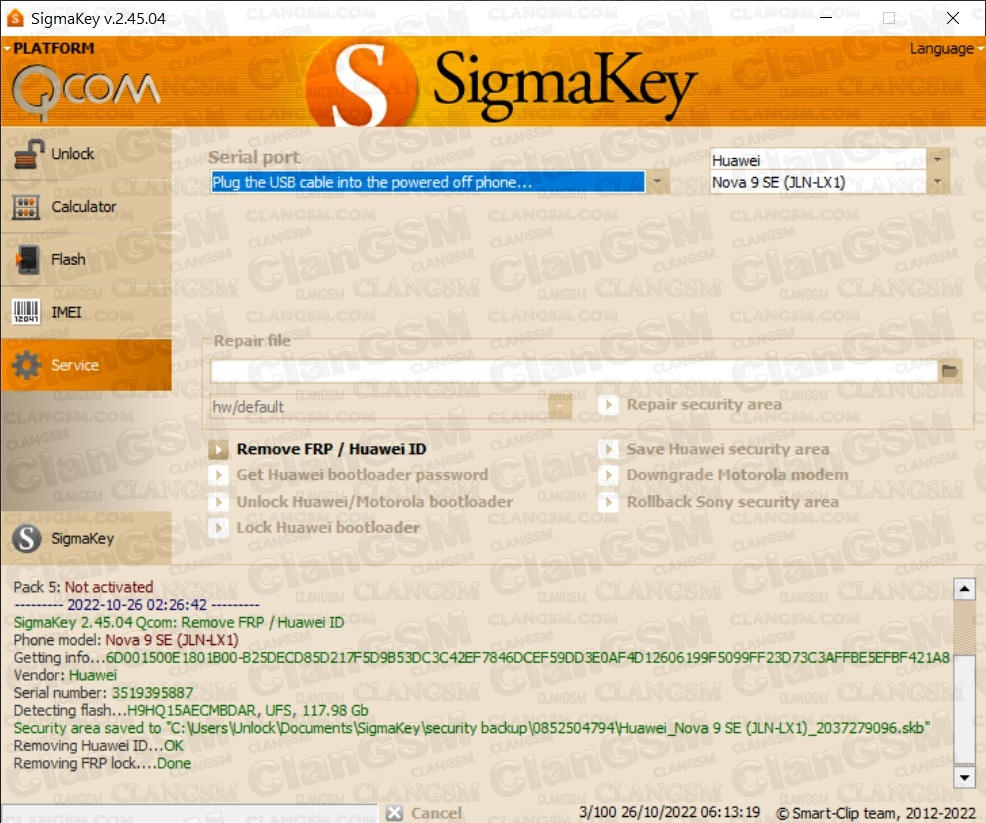Screen dimensions: 986x823
Task: Click the folder icon to browse for repair file
Action: coord(949,370)
